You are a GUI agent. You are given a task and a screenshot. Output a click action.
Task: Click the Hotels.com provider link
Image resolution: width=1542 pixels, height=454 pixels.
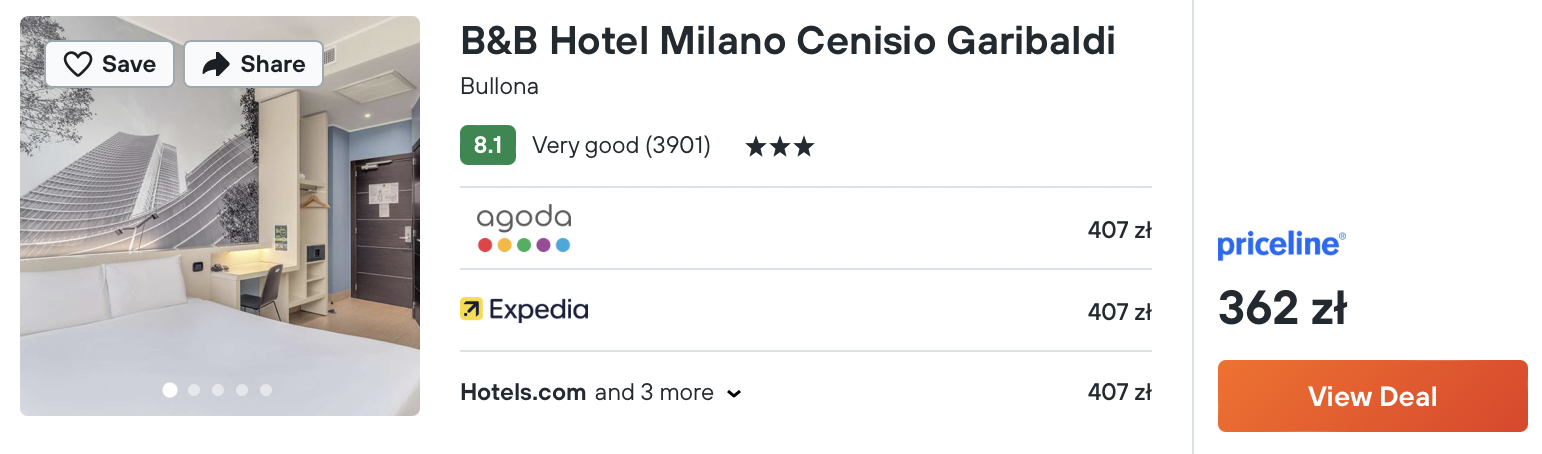[x=523, y=392]
